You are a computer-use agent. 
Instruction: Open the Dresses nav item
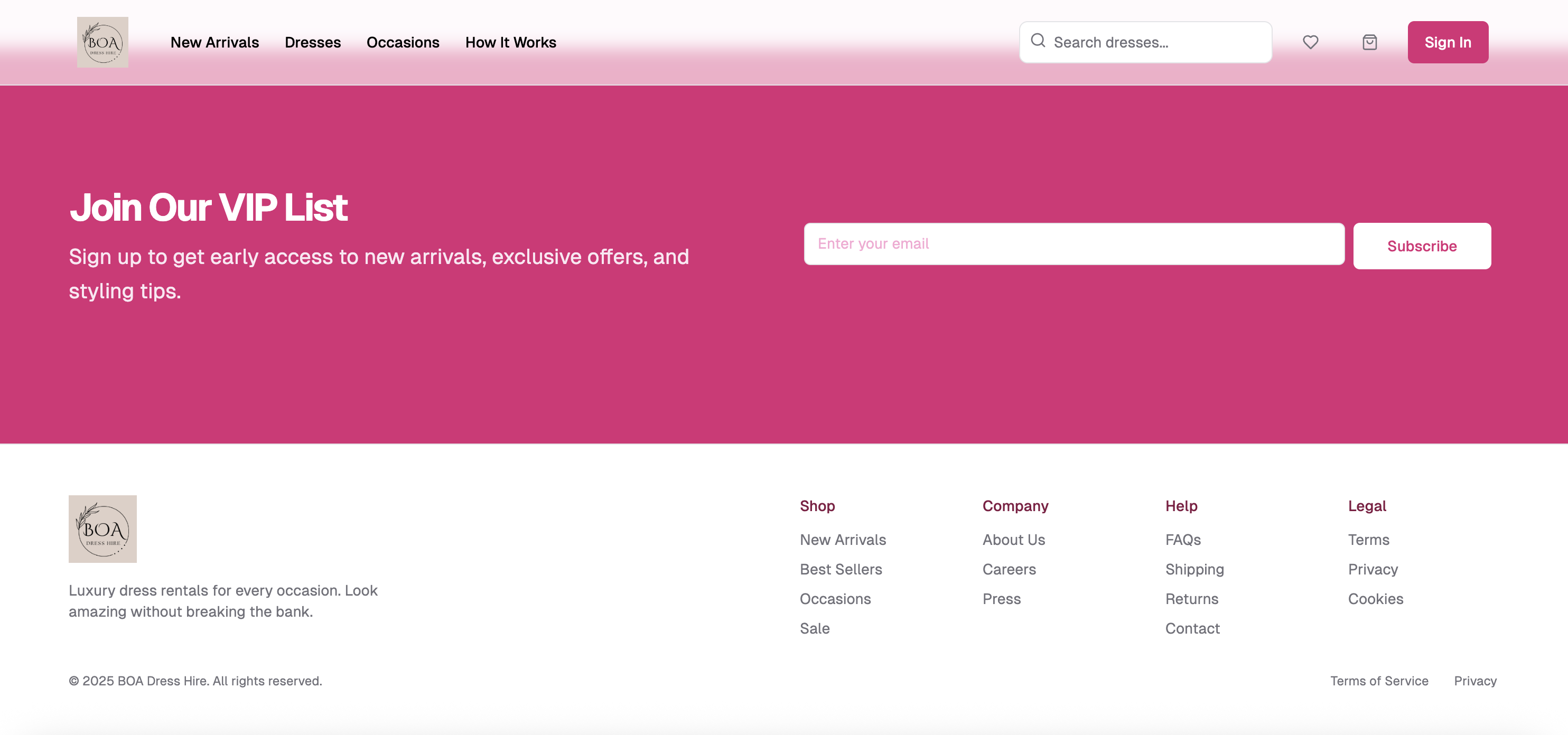tap(312, 42)
